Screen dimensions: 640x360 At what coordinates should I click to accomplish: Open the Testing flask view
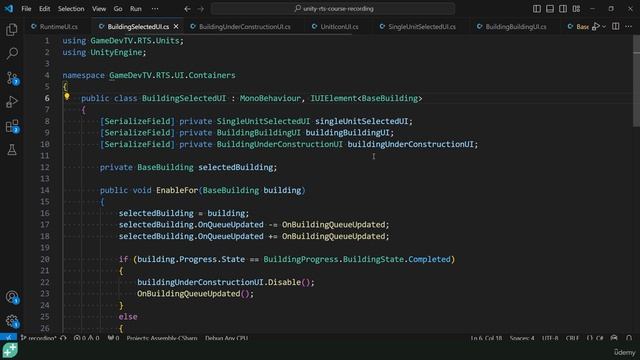click(x=12, y=150)
